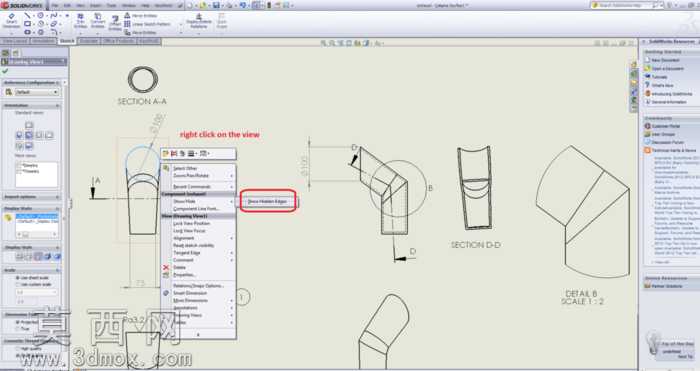Click the scale value dropdown field
This screenshot has height=371, width=700.
pos(37,293)
